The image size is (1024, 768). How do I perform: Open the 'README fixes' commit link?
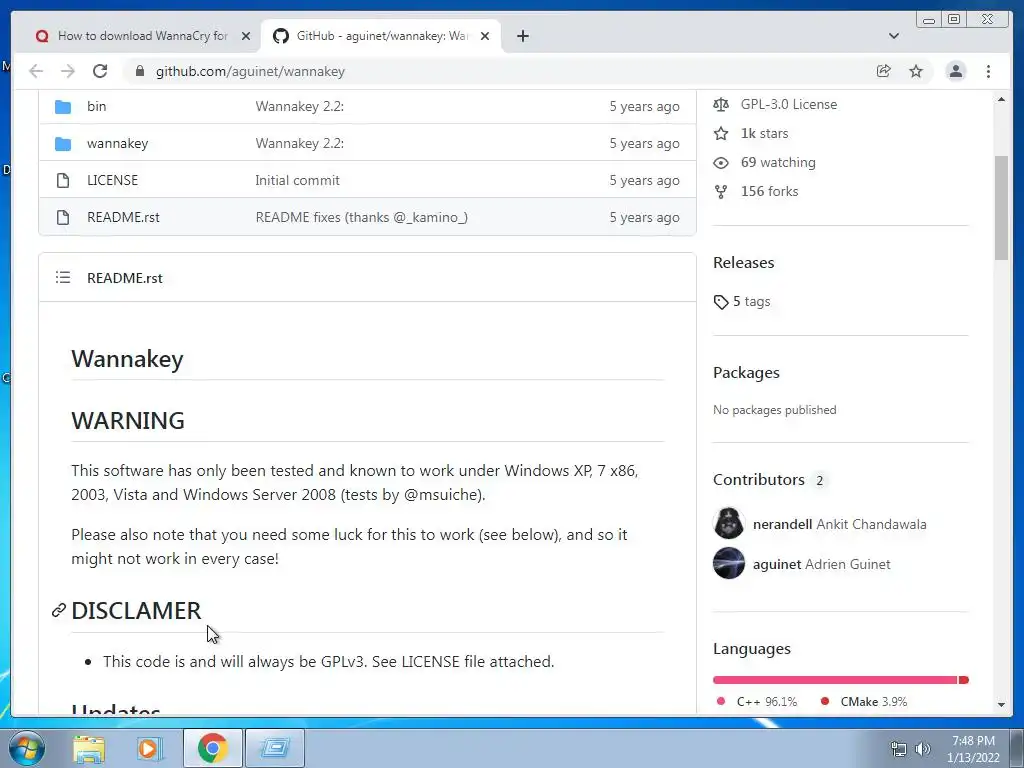pos(361,217)
